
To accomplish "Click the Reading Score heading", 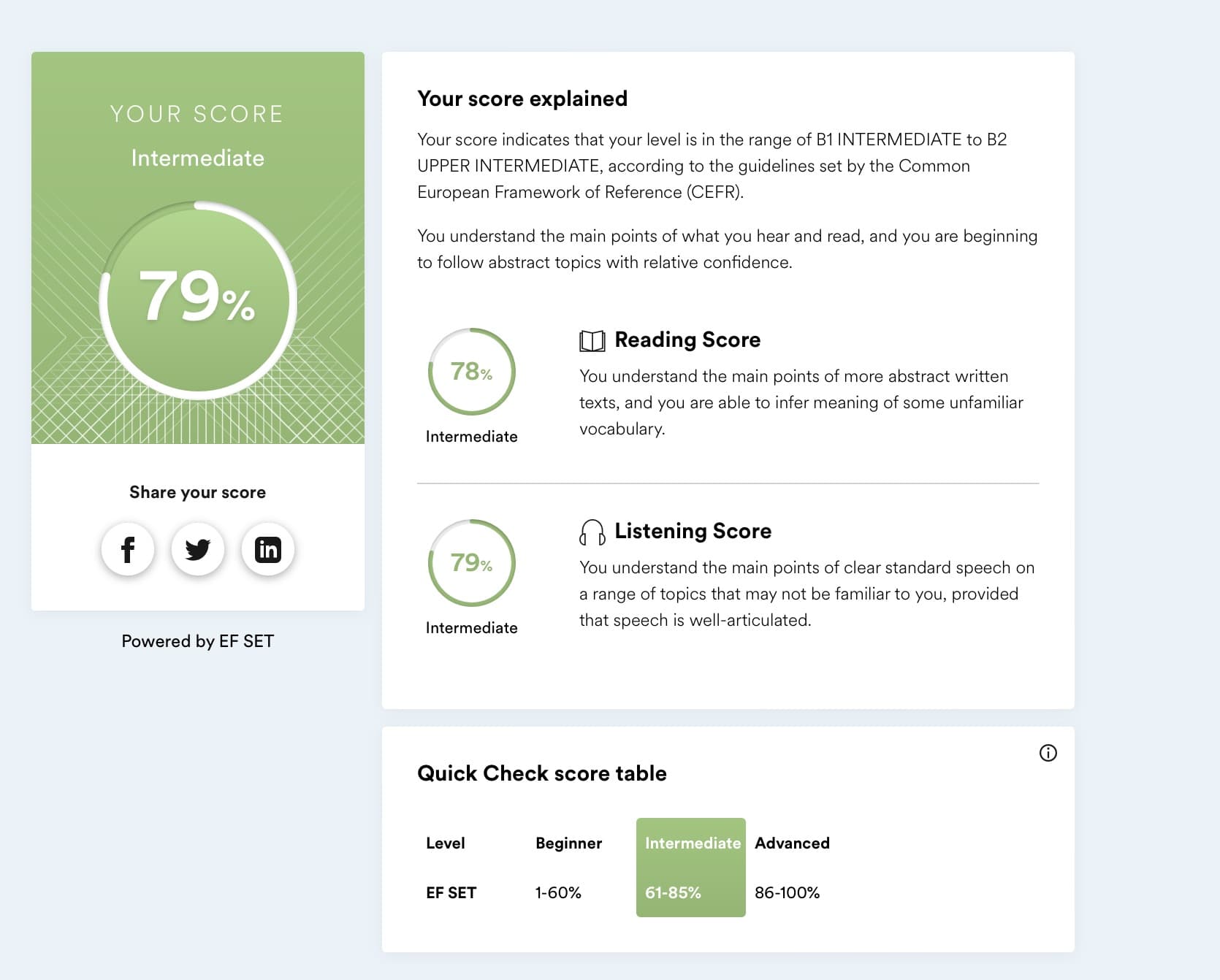I will pyautogui.click(x=687, y=340).
